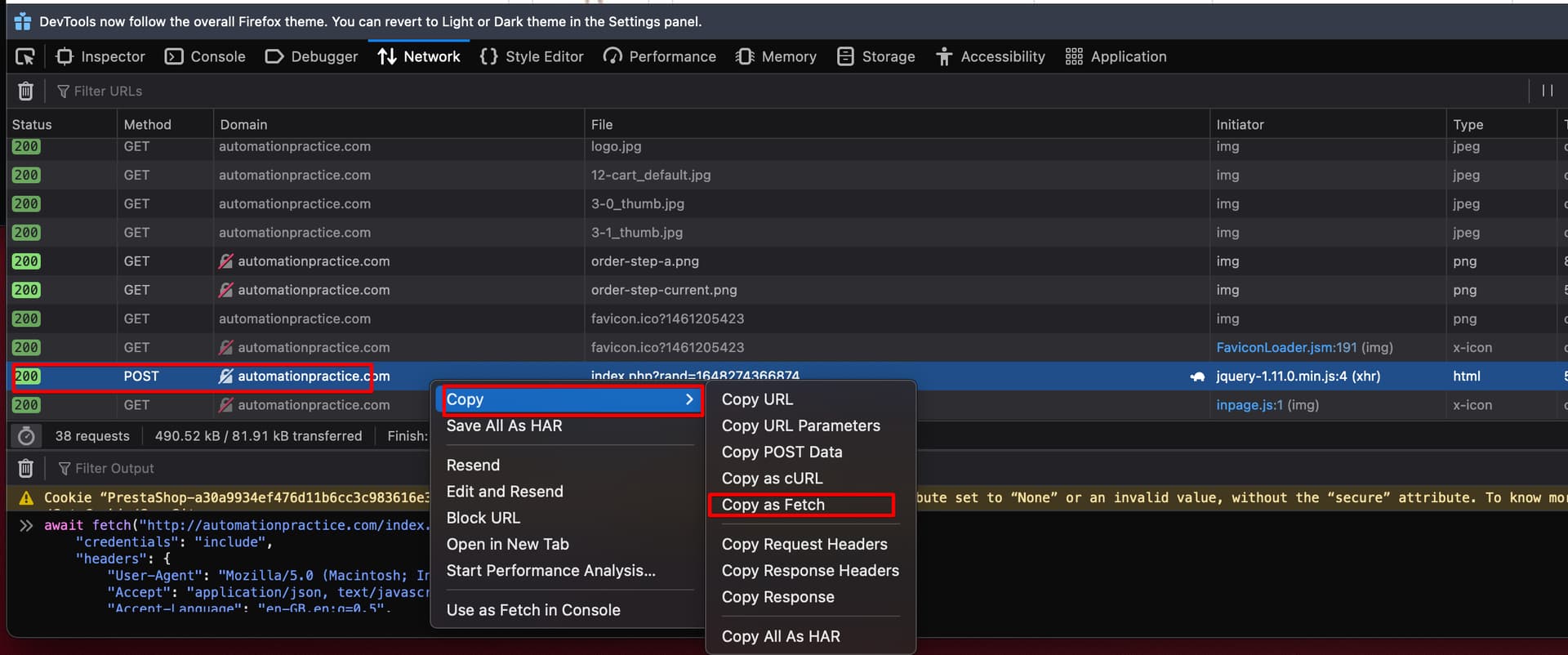Viewport: 1568px width, 655px height.
Task: Select Copy POST Data
Action: coord(782,452)
